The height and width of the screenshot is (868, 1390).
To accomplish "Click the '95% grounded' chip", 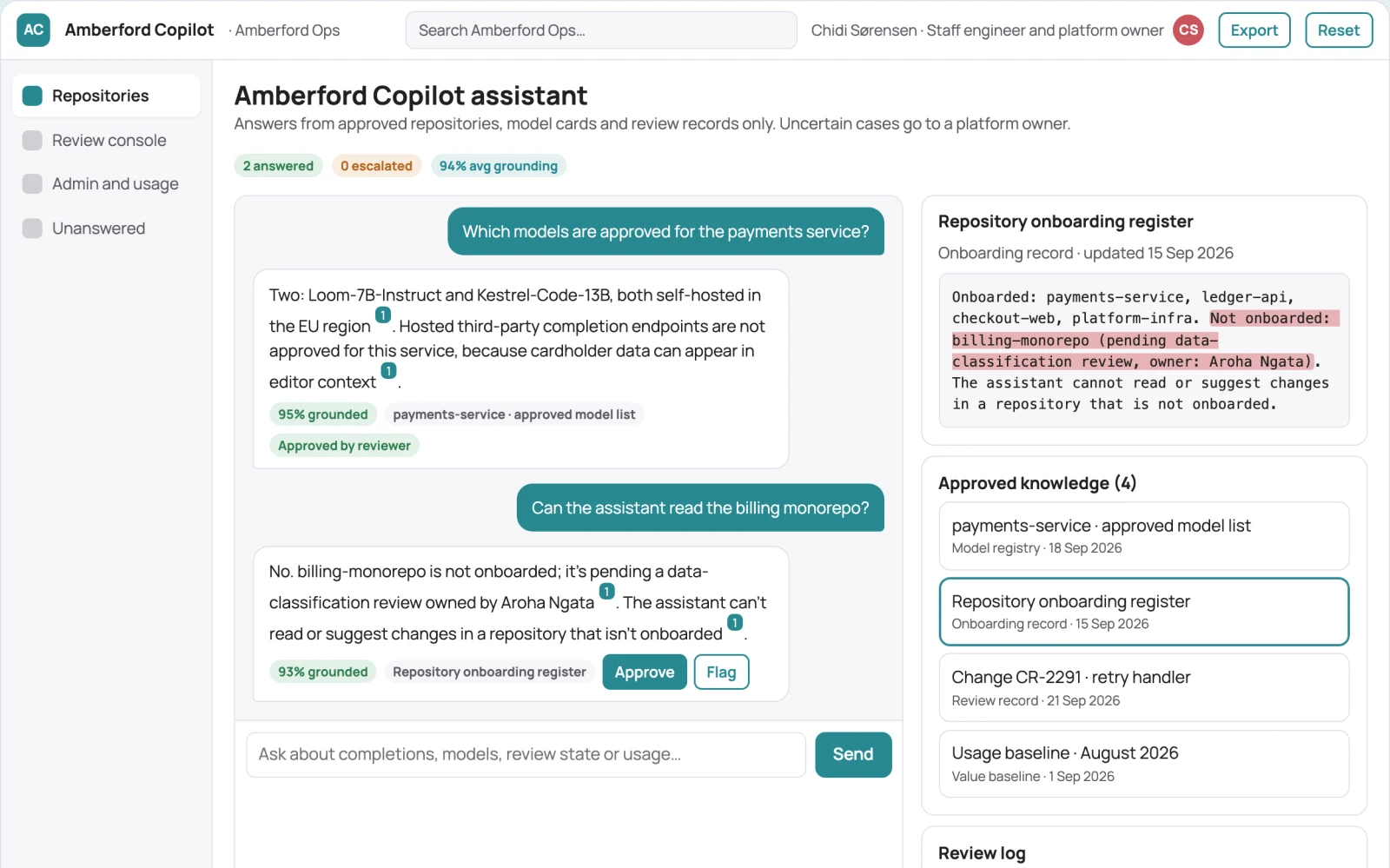I will click(323, 414).
